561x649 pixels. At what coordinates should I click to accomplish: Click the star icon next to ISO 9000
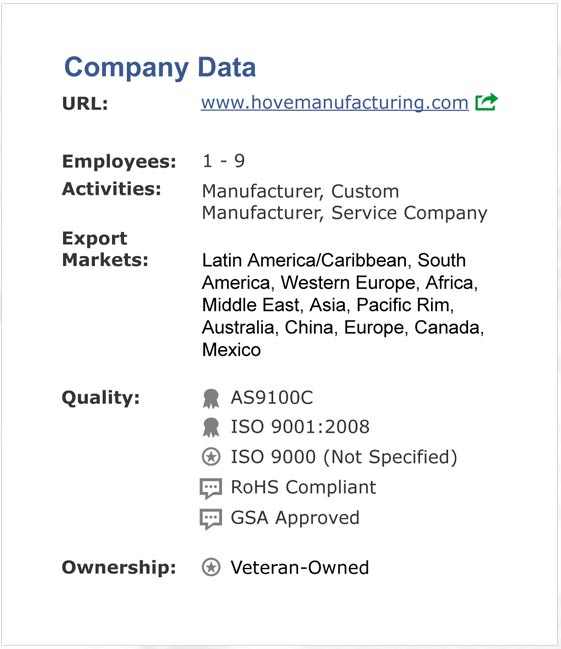click(211, 457)
